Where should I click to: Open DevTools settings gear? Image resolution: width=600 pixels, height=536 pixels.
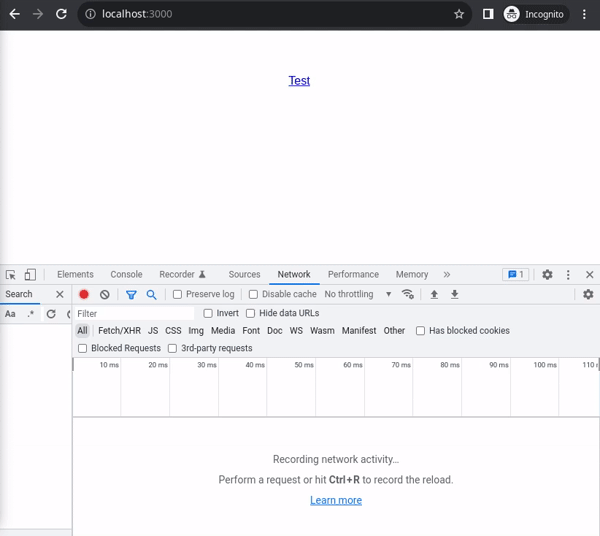click(547, 275)
